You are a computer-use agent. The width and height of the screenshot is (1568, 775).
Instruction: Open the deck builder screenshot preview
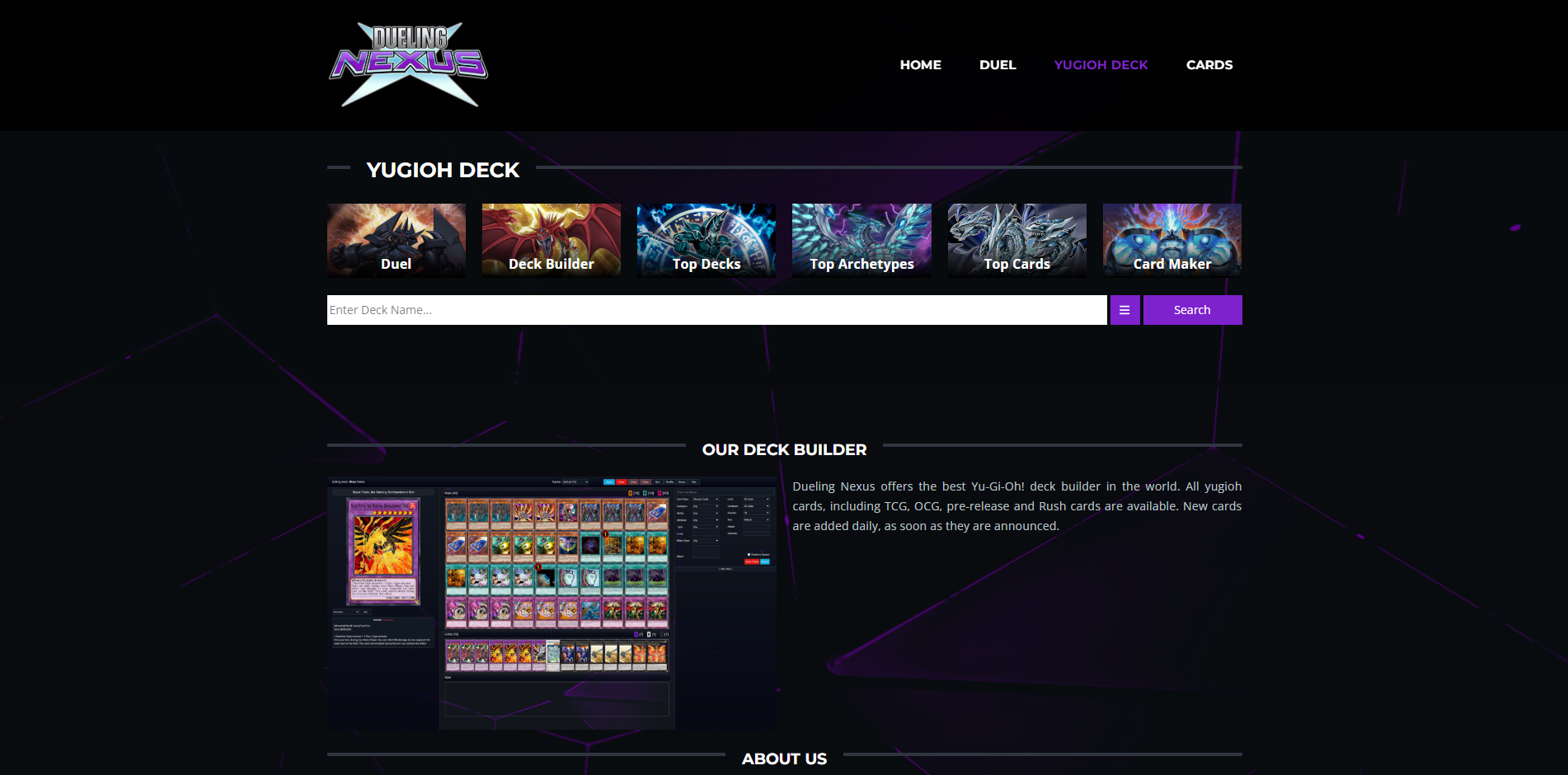tap(552, 604)
